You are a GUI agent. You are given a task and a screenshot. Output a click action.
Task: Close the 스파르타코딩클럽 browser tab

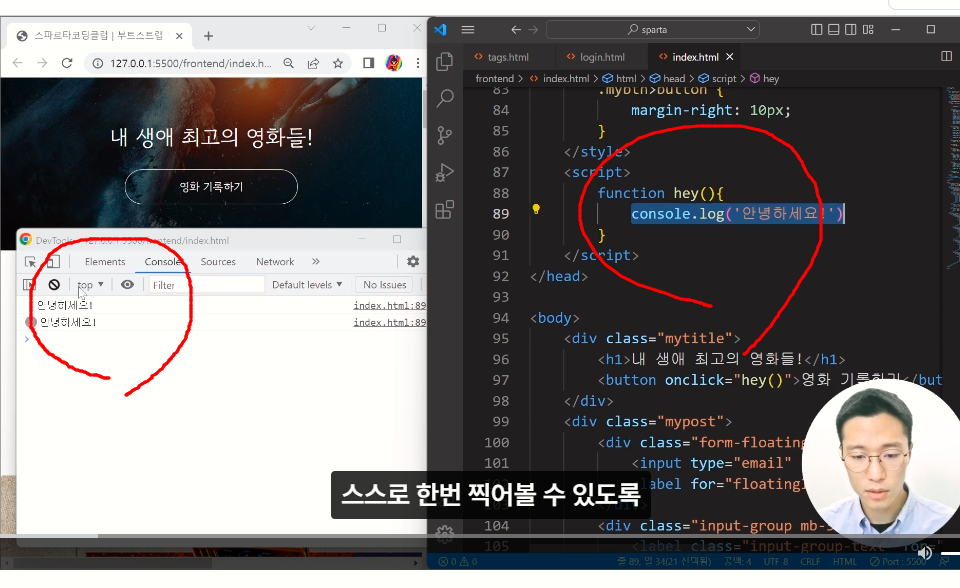(179, 36)
